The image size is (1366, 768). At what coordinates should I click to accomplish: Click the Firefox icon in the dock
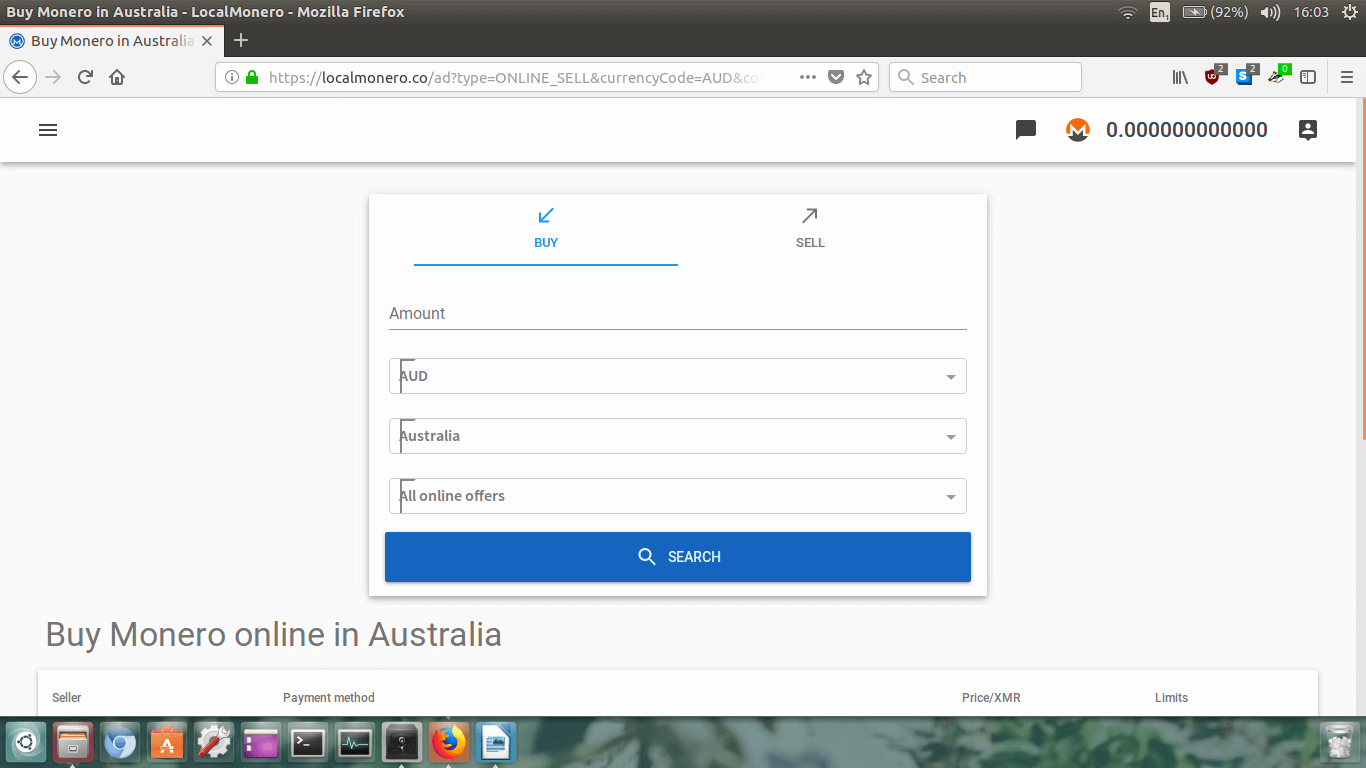[449, 743]
